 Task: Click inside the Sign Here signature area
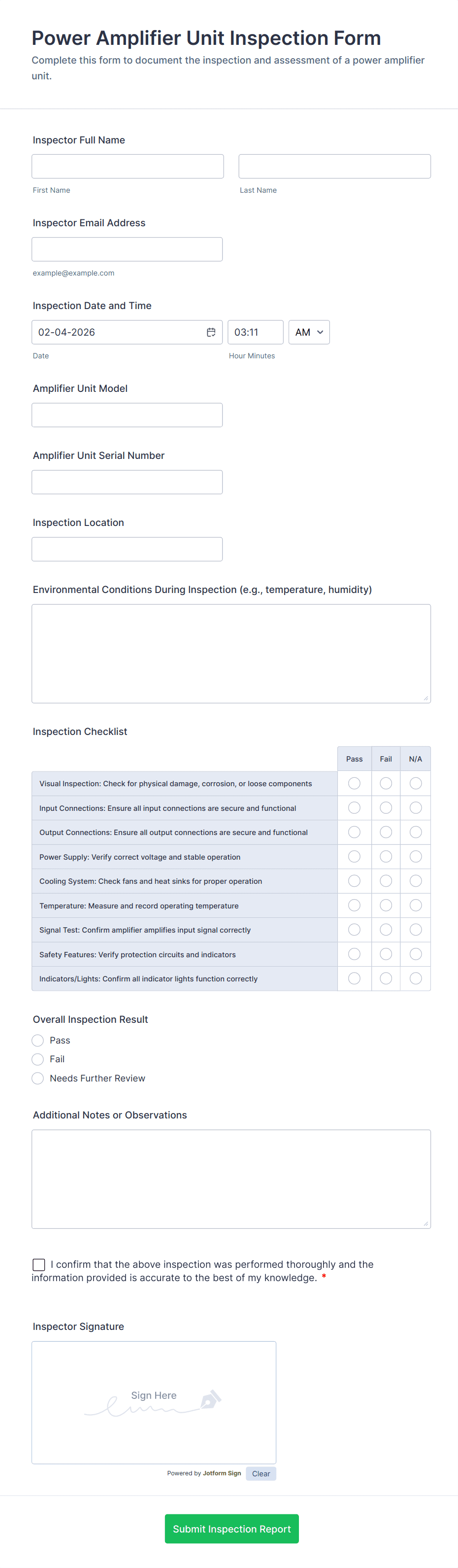154,1402
